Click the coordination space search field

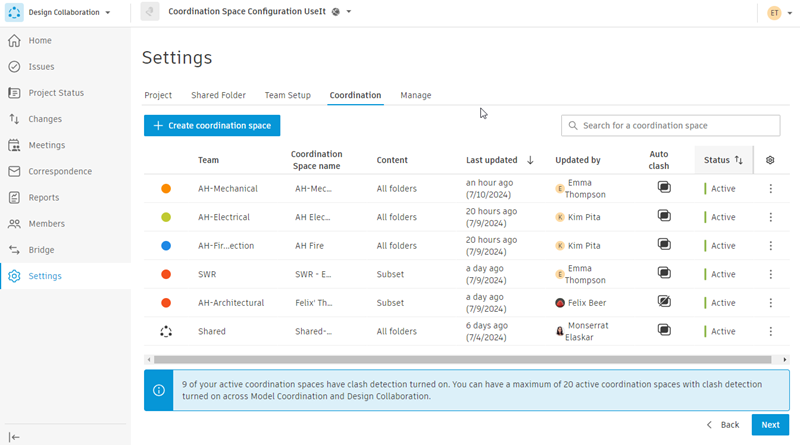(x=670, y=126)
